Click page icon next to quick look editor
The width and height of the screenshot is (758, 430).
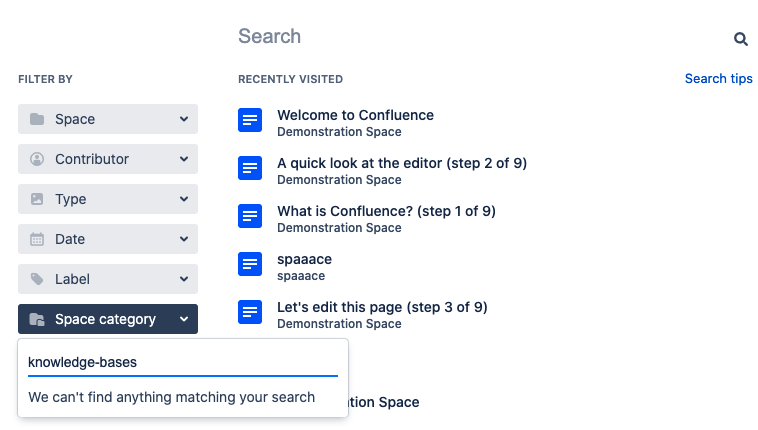250,168
